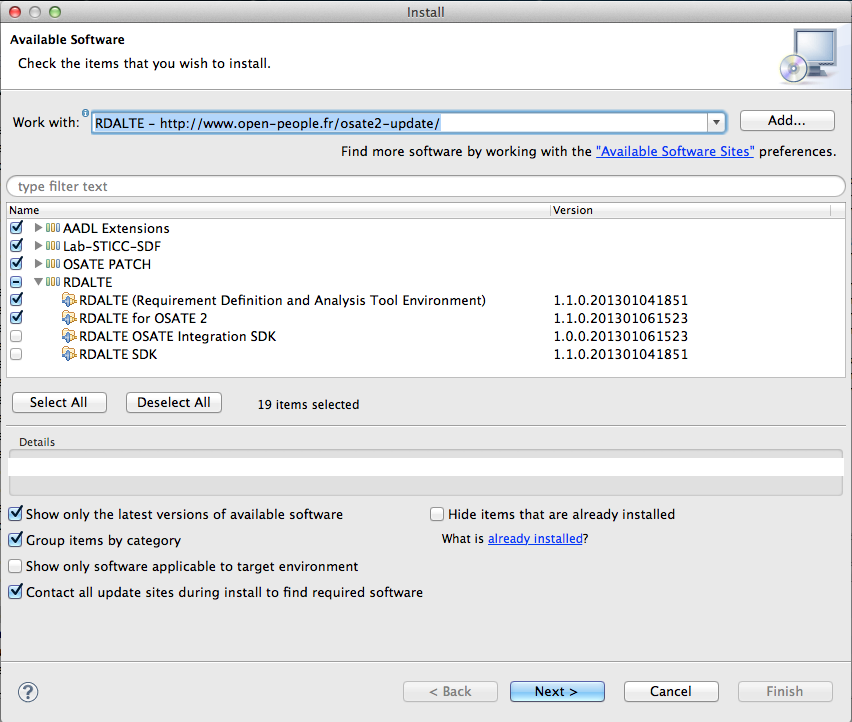852x722 pixels.
Task: Click version 1.0.0.201301061523 cell
Action: point(621,336)
